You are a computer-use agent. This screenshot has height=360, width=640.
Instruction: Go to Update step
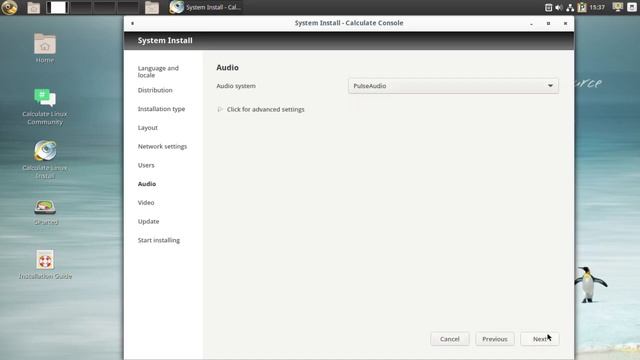tap(149, 222)
